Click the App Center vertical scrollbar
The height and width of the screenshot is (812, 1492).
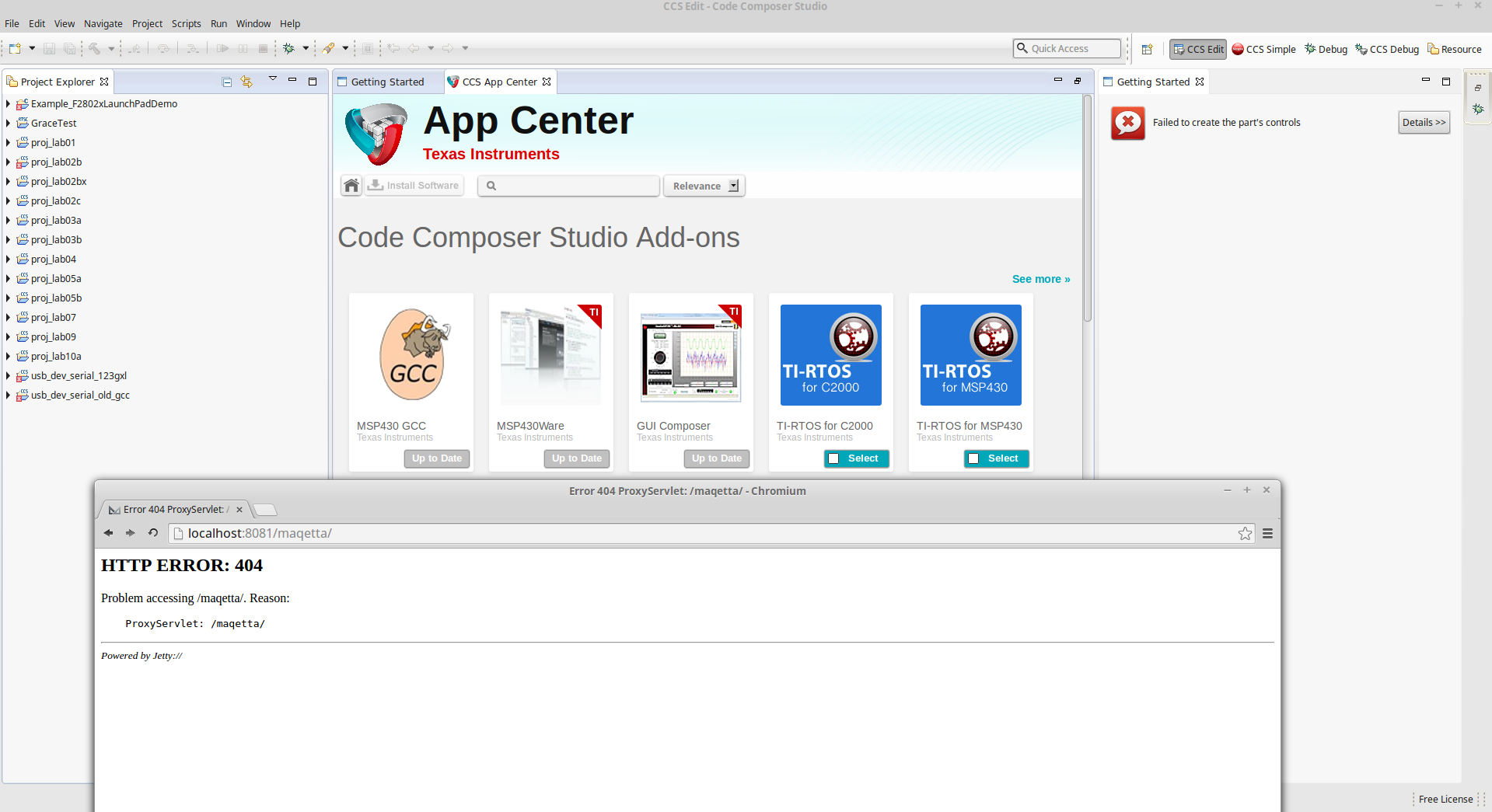[x=1088, y=210]
